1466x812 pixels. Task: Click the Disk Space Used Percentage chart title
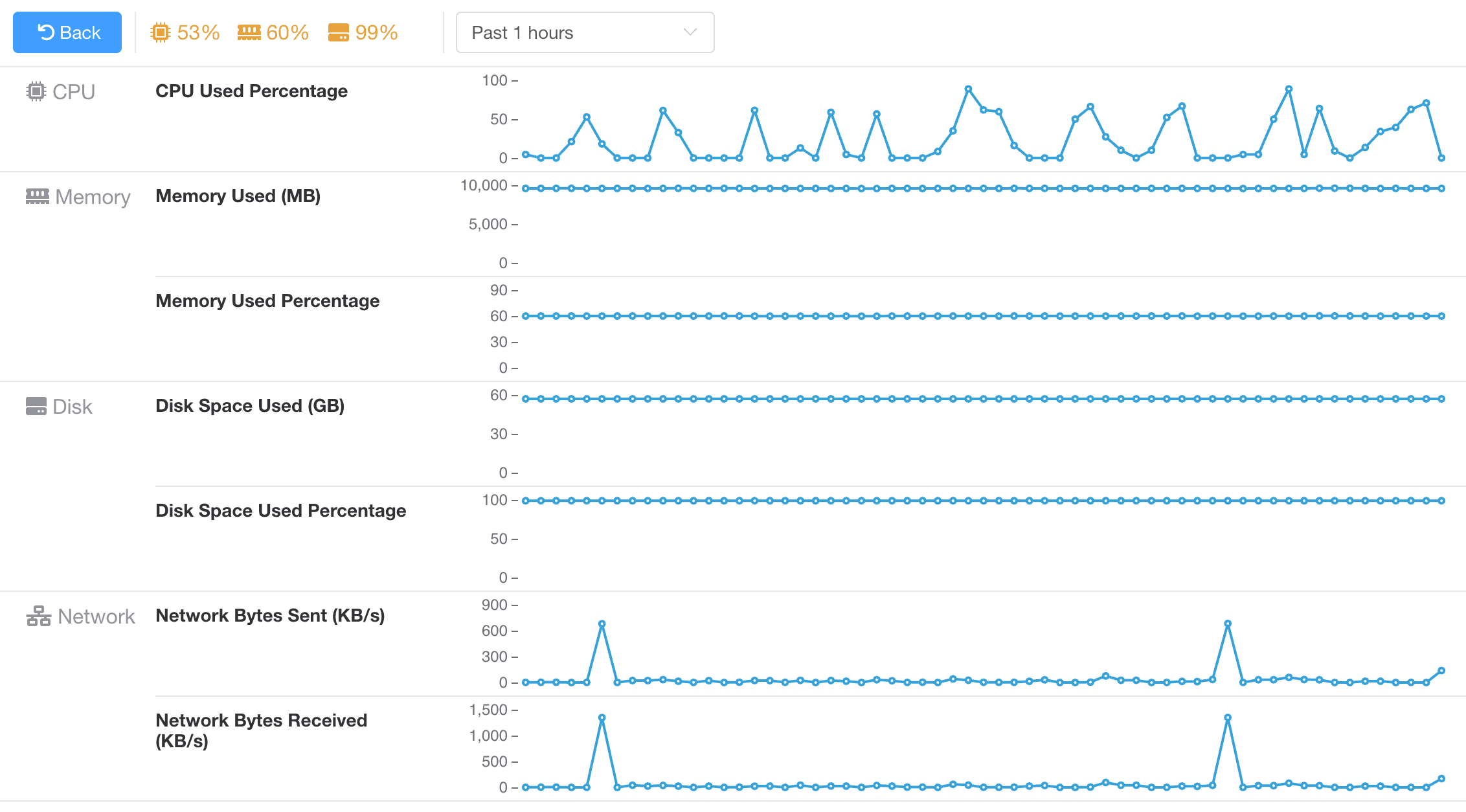click(280, 511)
